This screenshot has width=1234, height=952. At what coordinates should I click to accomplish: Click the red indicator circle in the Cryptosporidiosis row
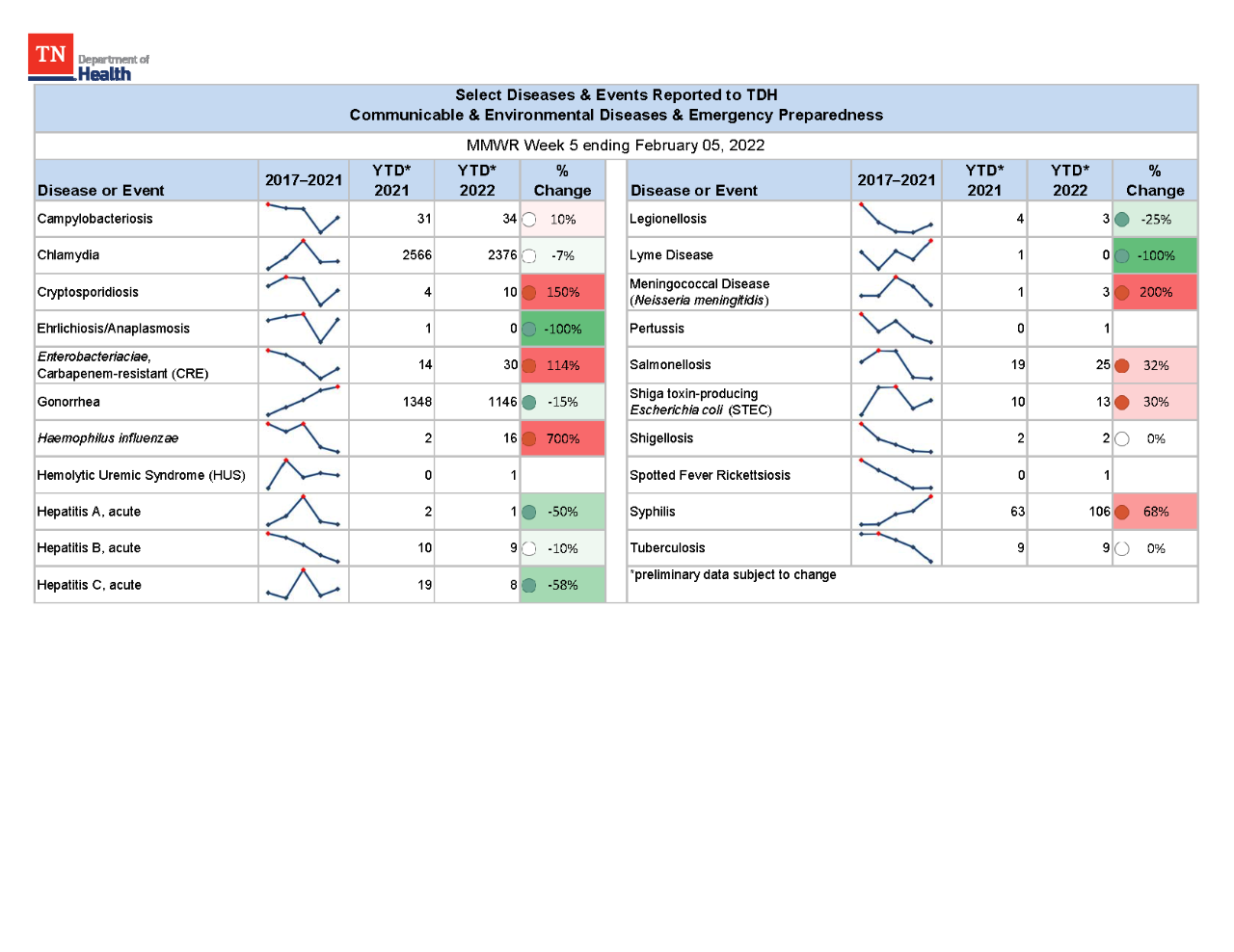(x=529, y=292)
